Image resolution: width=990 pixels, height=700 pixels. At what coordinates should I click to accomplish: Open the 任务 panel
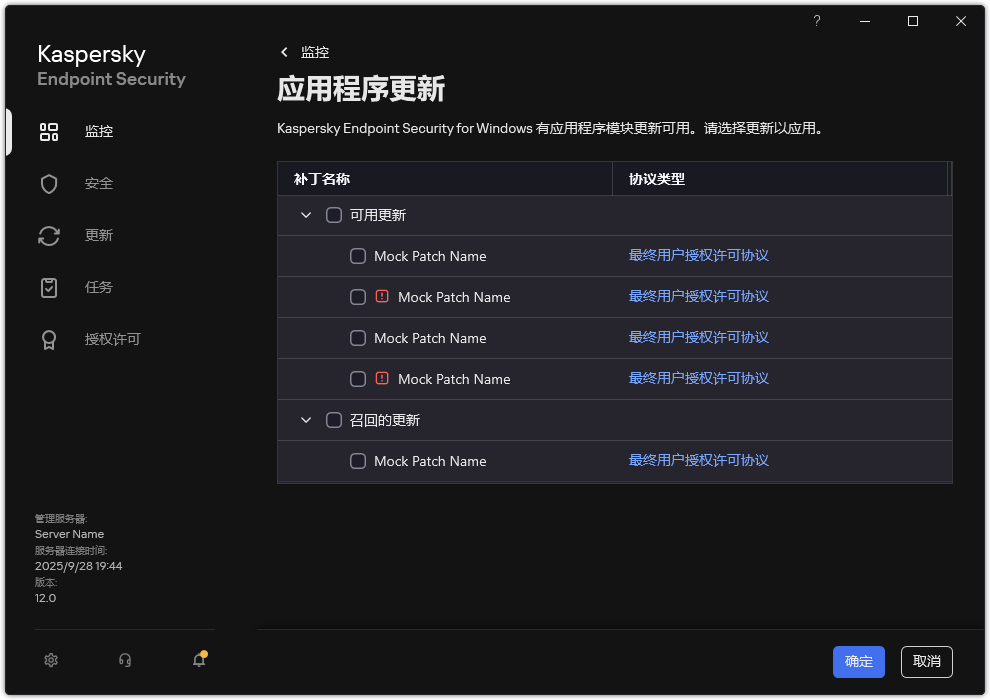97,287
